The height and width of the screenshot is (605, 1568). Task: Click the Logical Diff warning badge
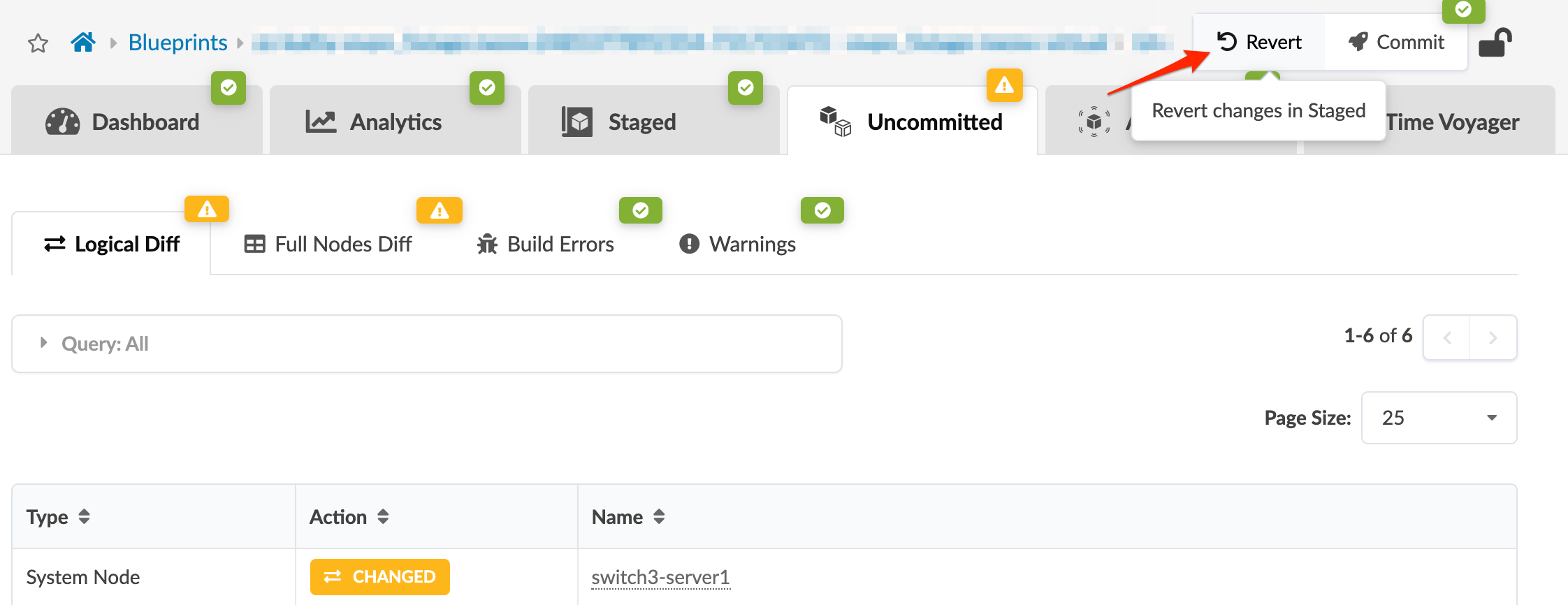click(x=207, y=209)
